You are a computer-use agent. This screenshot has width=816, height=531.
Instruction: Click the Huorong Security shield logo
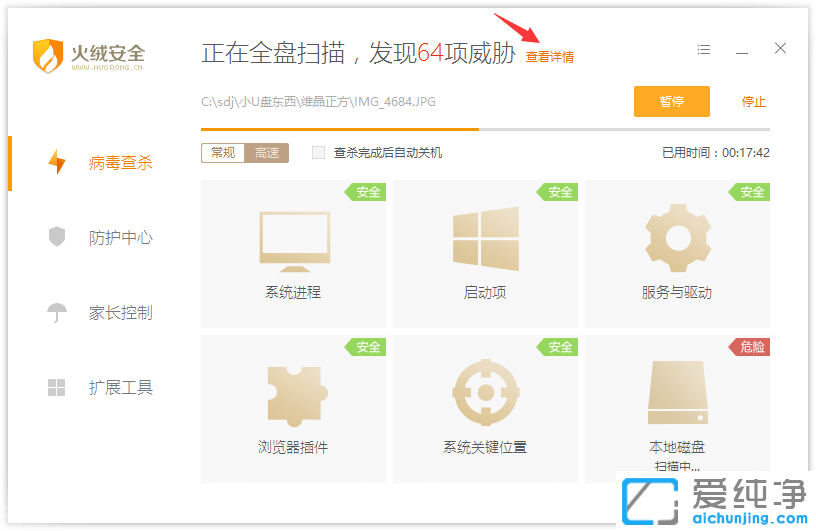[x=48, y=56]
